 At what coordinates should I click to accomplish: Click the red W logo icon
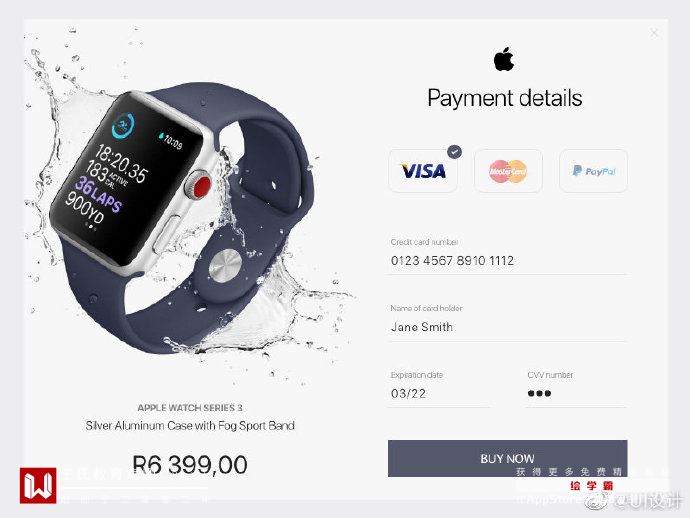(38, 485)
